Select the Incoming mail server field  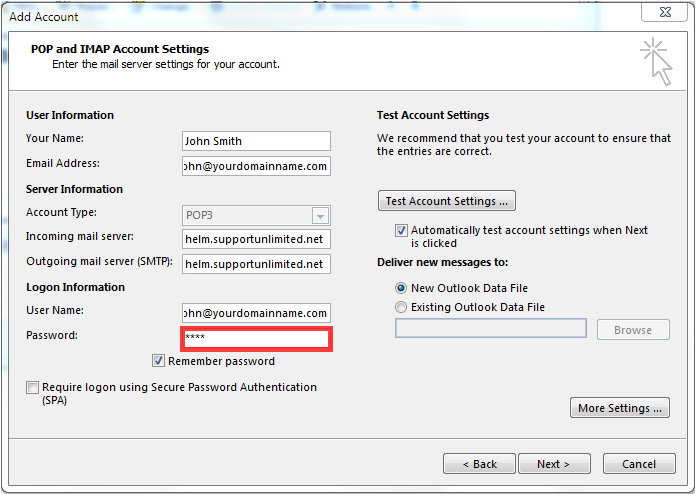coord(256,239)
